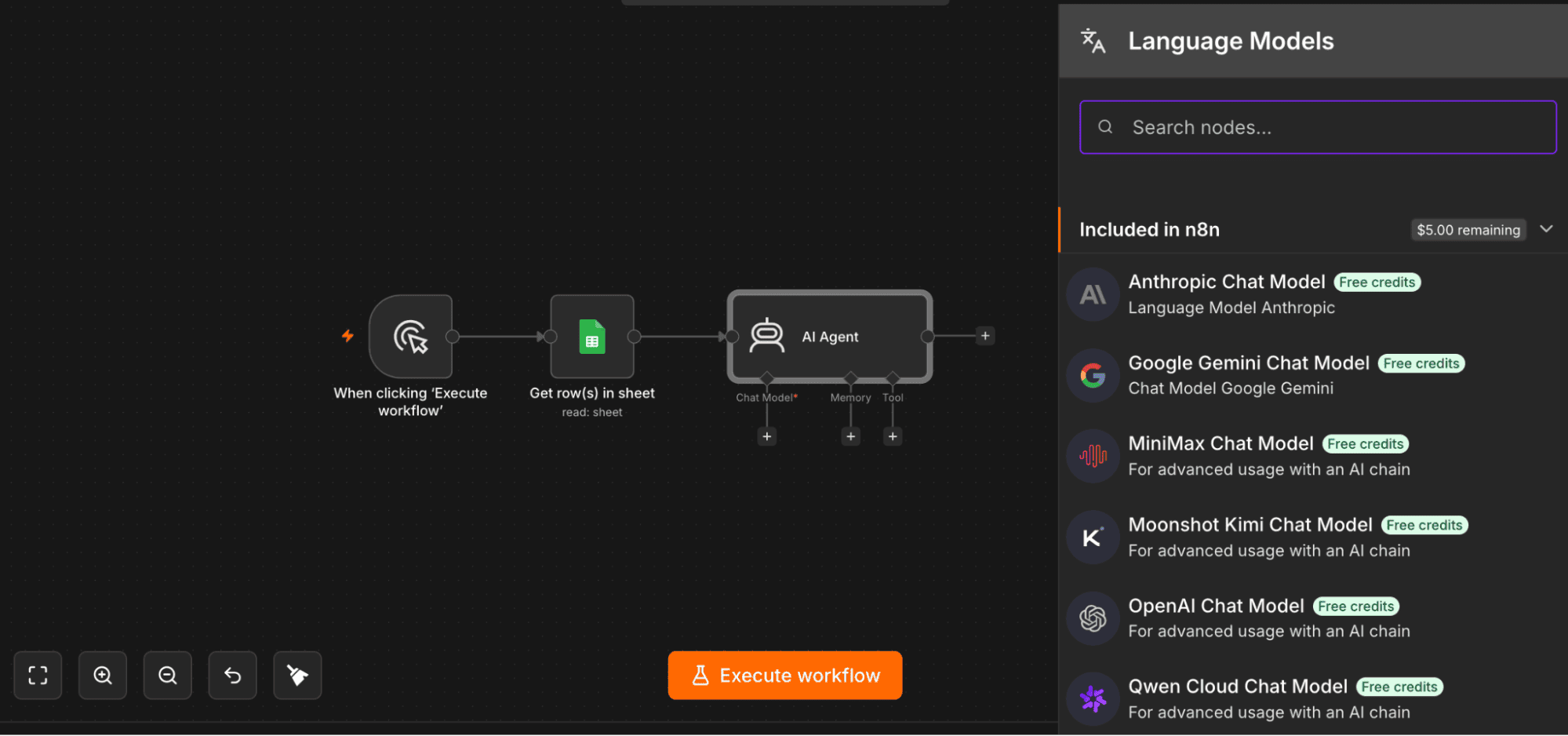
Task: Click the zoom in magnifier icon
Action: coord(103,675)
